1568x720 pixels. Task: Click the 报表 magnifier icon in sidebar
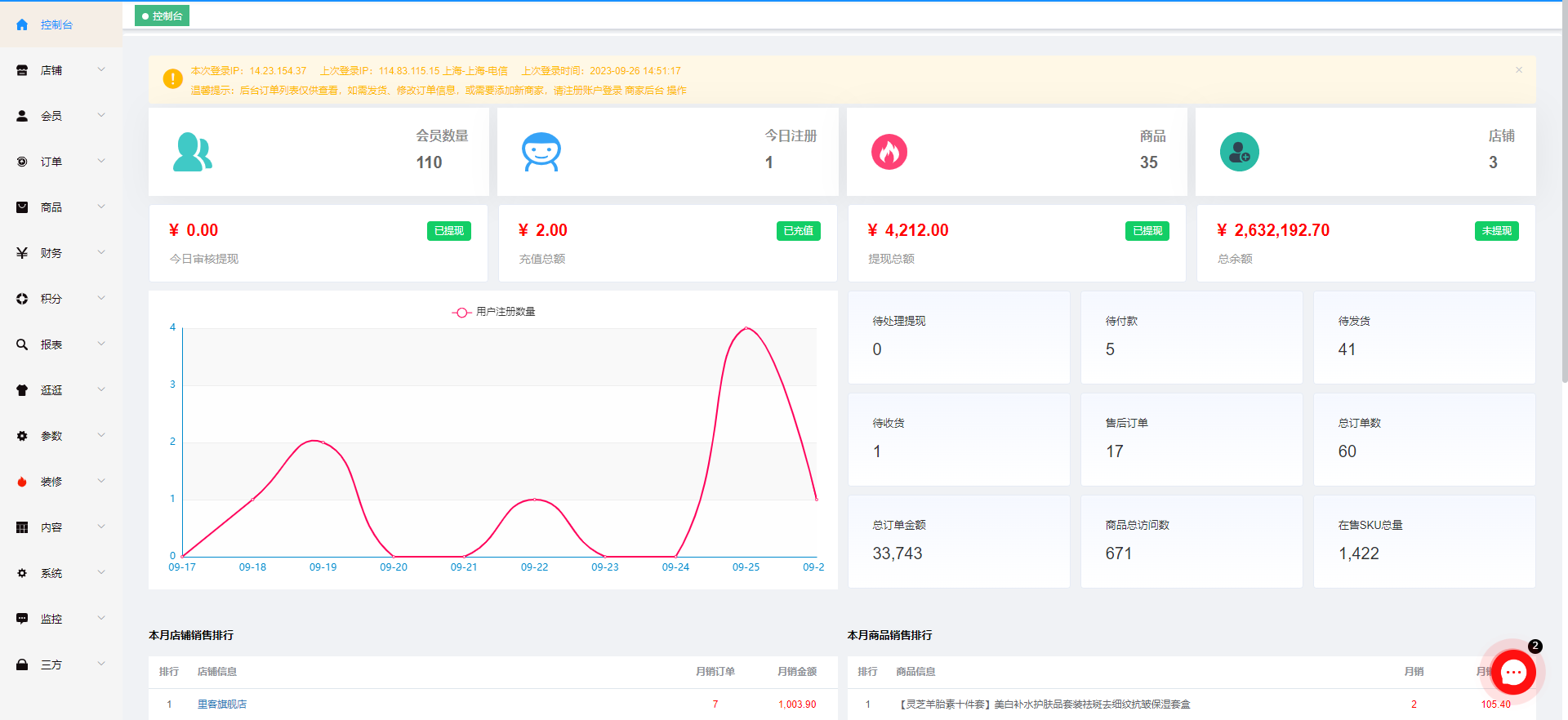pos(22,344)
